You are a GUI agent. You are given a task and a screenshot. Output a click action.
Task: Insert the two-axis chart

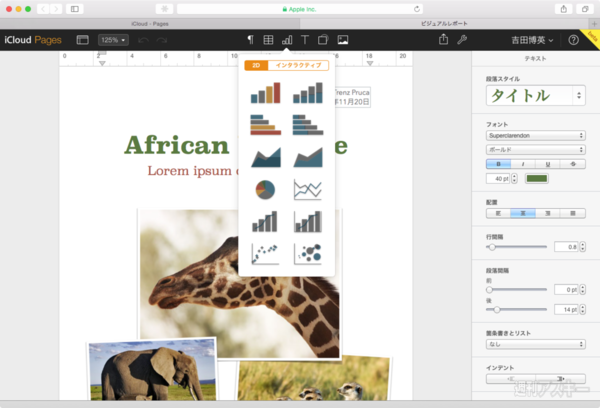point(308,222)
